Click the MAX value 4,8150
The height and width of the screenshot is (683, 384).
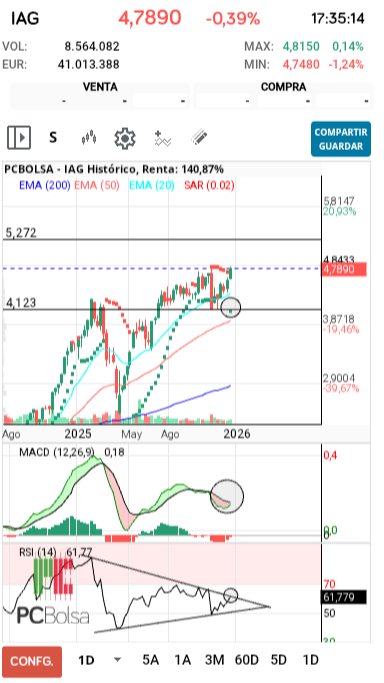pyautogui.click(x=301, y=47)
